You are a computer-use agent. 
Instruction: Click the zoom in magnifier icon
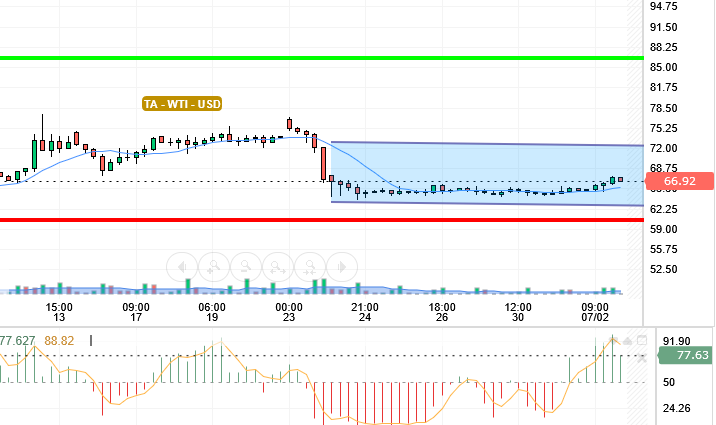pos(214,267)
